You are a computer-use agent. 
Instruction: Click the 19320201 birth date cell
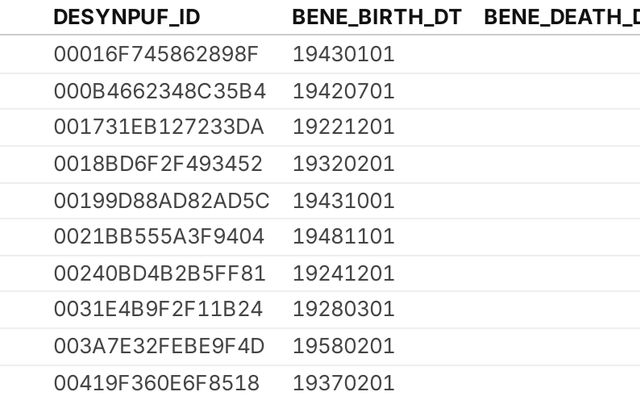[x=343, y=164]
